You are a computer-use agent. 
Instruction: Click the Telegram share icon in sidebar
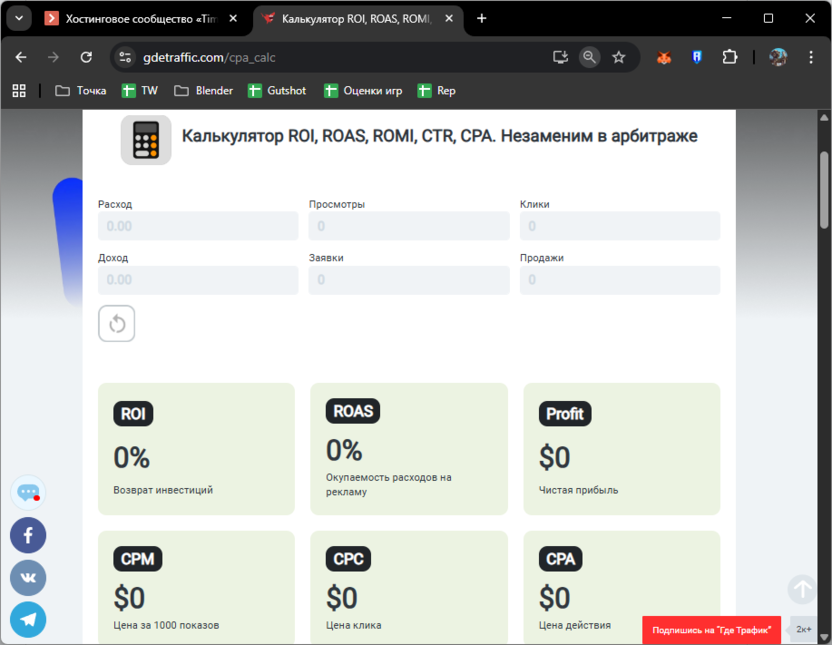28,620
